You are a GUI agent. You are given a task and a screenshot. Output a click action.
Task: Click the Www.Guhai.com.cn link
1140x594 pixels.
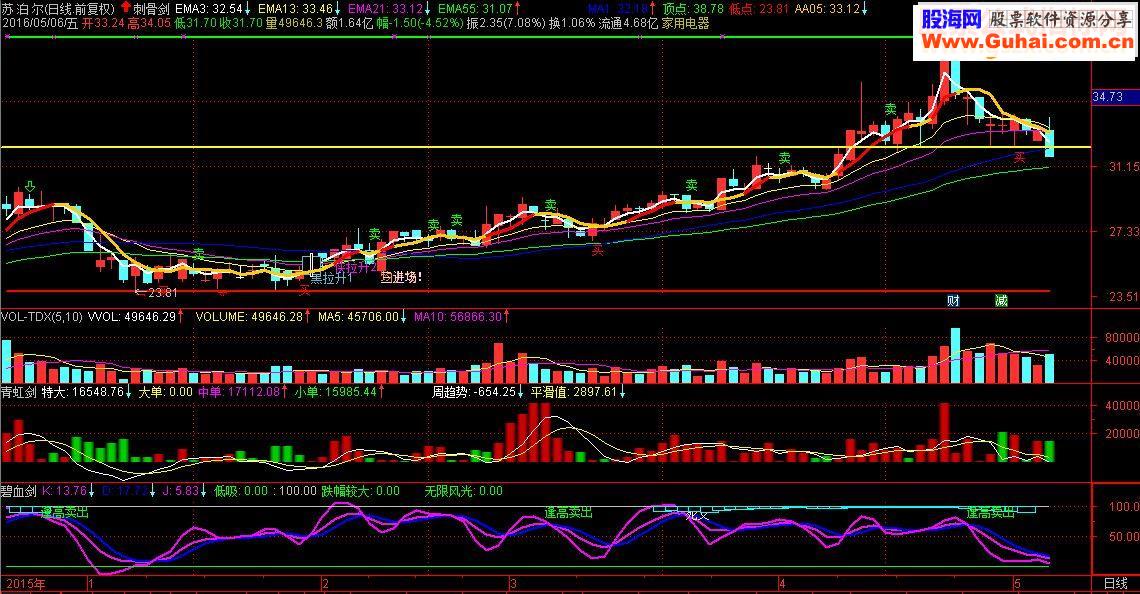point(1027,41)
